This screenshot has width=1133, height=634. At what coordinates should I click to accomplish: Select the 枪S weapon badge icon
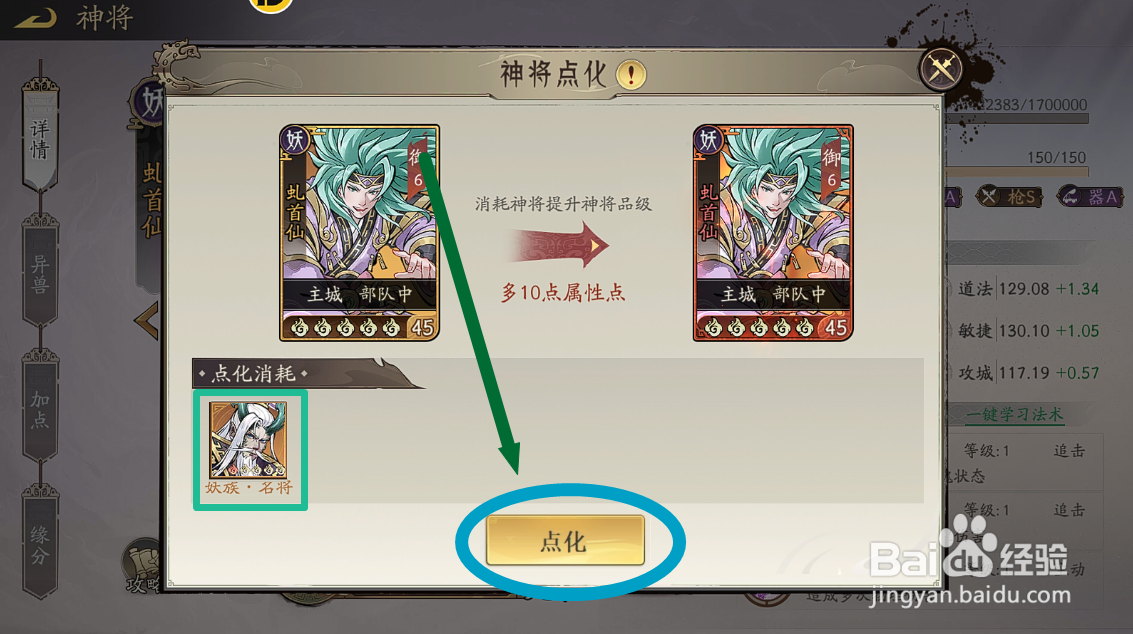pos(1009,197)
